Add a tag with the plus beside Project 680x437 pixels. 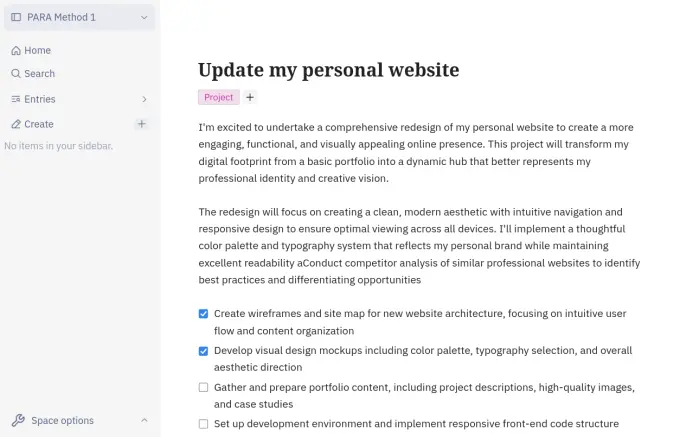pyautogui.click(x=250, y=98)
